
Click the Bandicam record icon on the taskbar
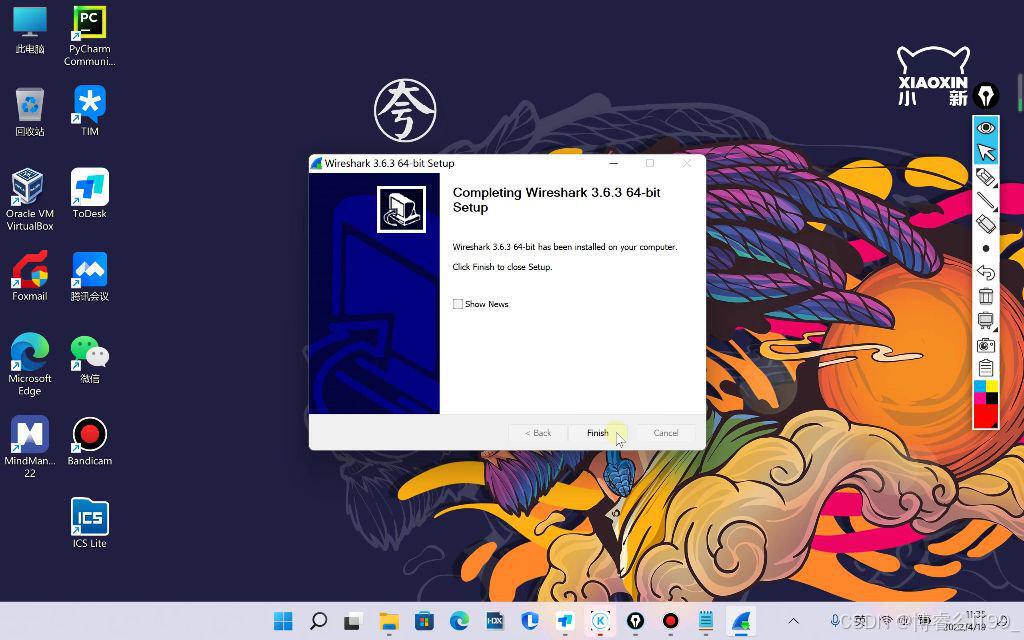coord(671,621)
